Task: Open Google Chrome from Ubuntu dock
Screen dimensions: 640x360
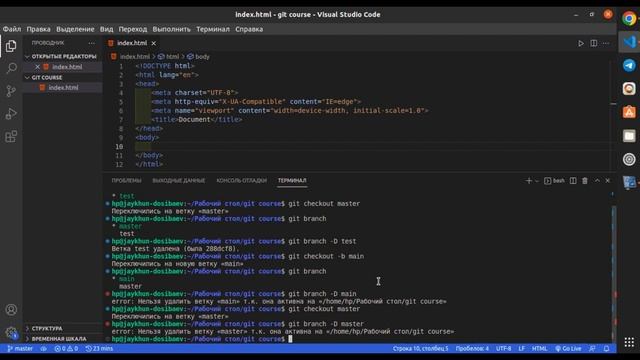Action: point(629,18)
